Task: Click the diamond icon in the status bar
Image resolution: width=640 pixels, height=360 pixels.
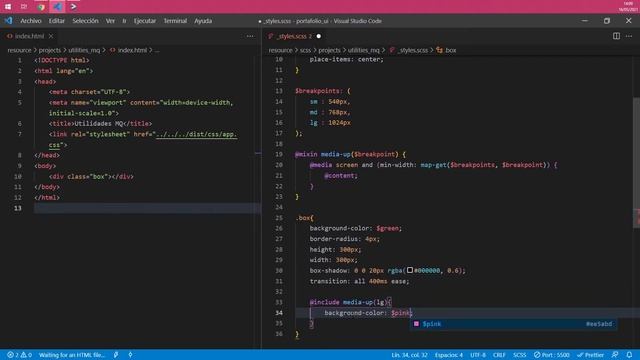Action: [131, 355]
